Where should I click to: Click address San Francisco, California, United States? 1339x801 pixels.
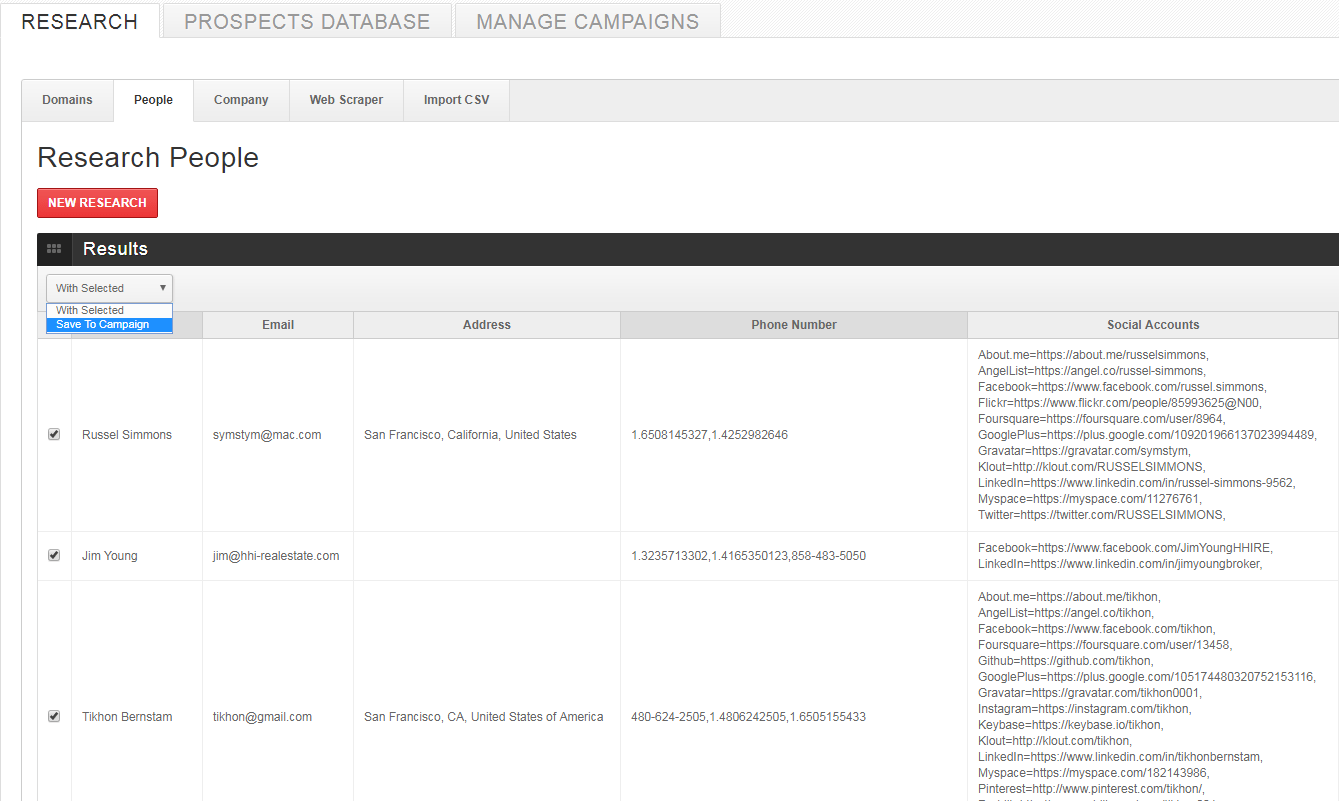(x=470, y=435)
